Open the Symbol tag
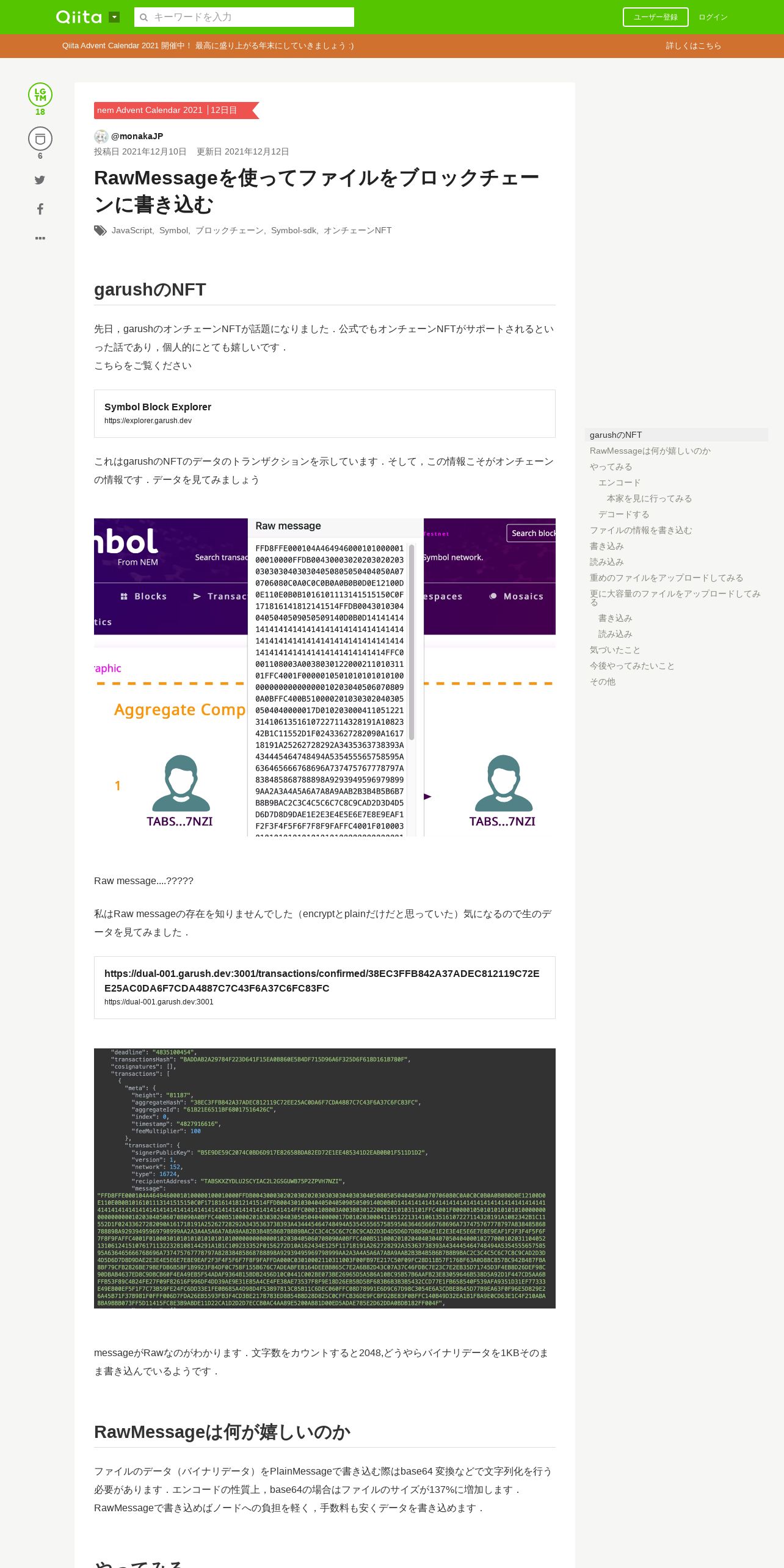 pos(173,230)
